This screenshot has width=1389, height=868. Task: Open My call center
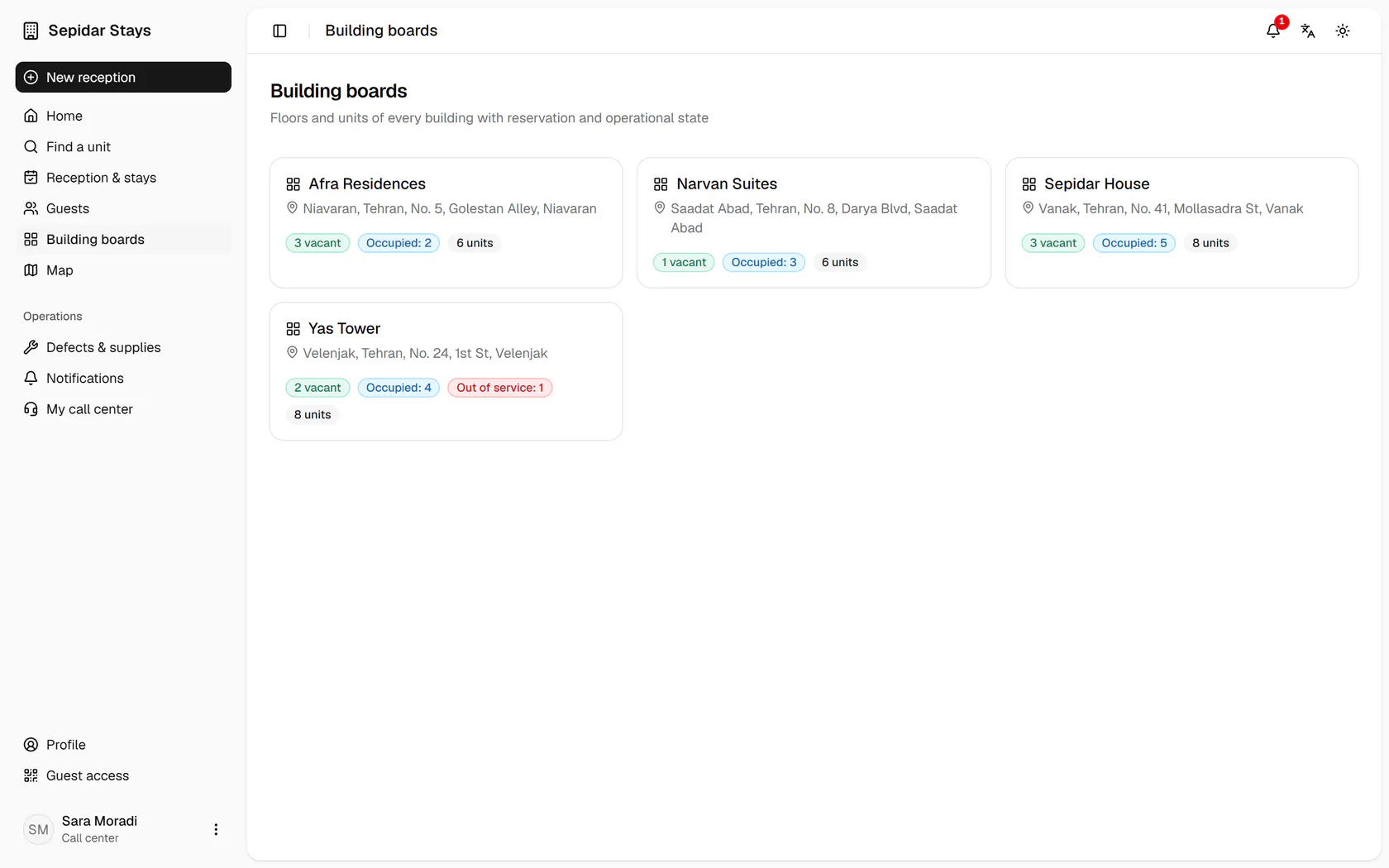(x=123, y=409)
